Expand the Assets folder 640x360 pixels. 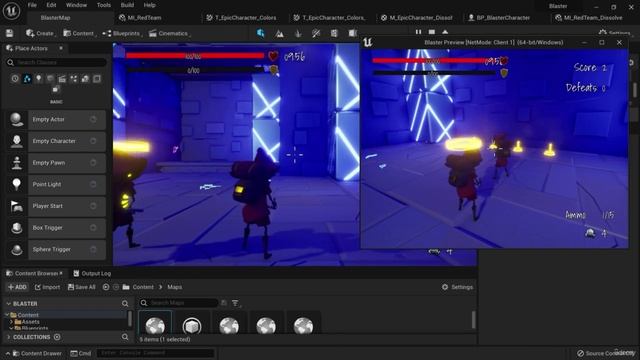coord(11,322)
